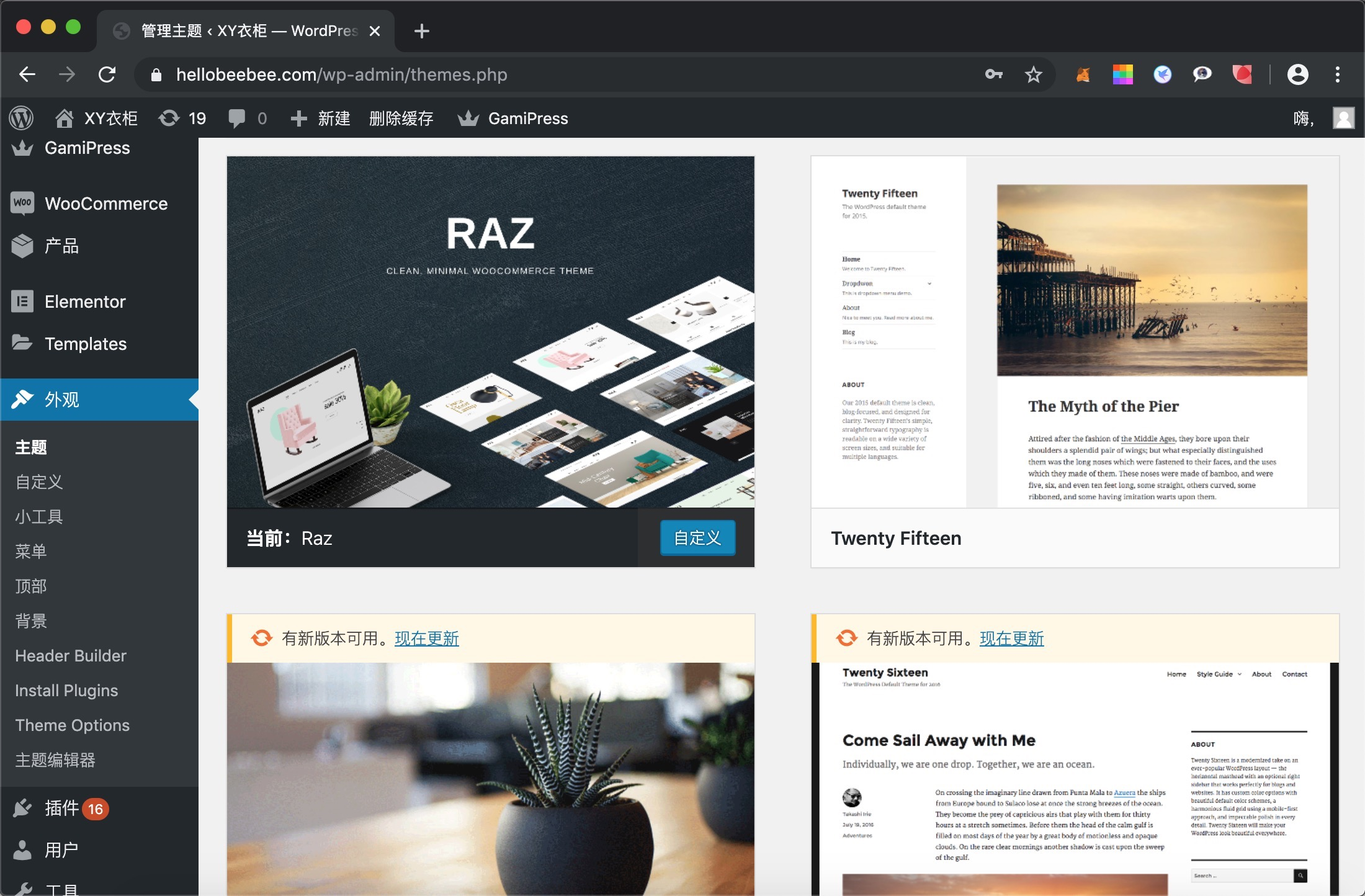Click the WooCommerce sidebar icon

pyautogui.click(x=22, y=204)
